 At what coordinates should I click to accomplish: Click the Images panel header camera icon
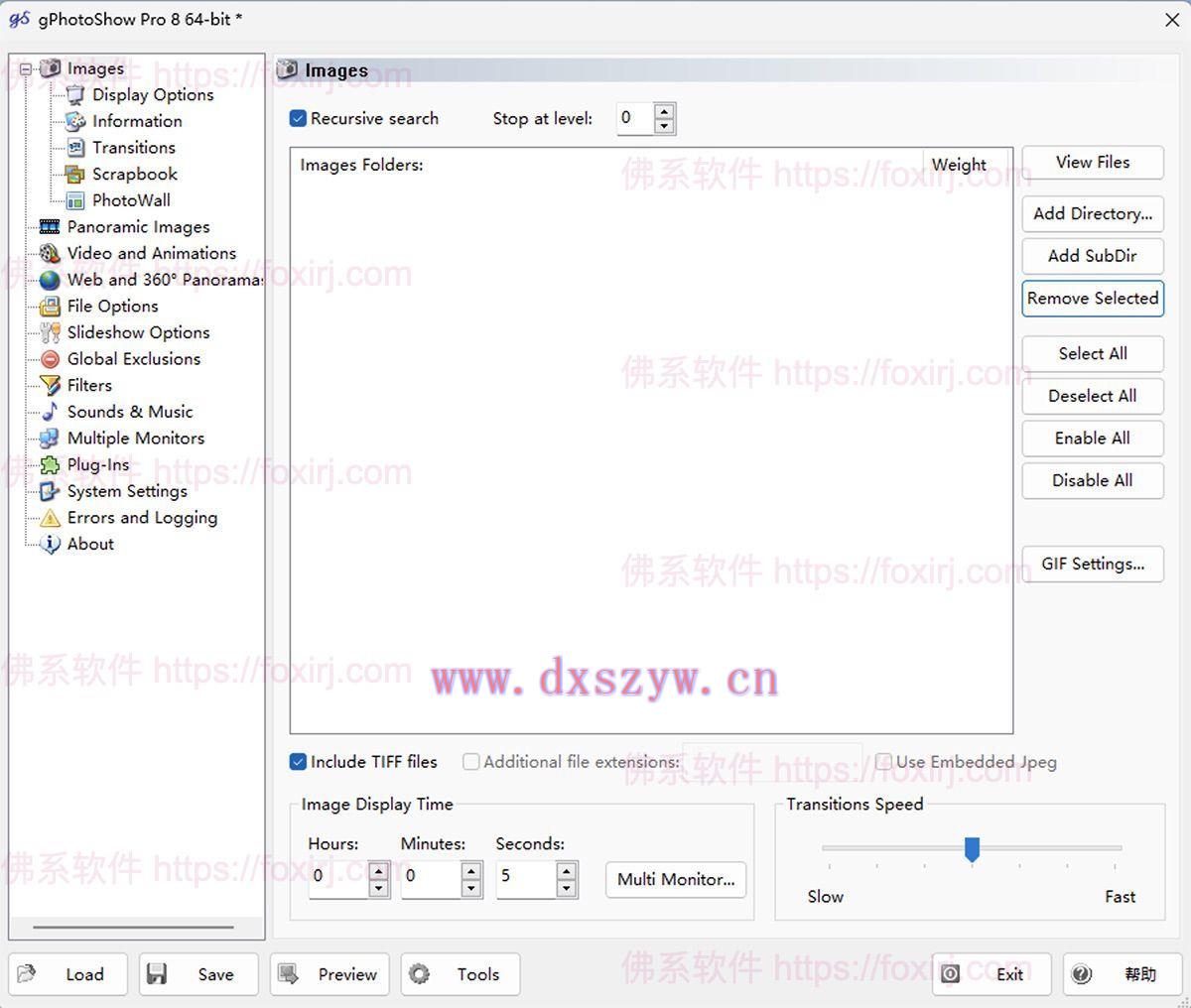[287, 69]
